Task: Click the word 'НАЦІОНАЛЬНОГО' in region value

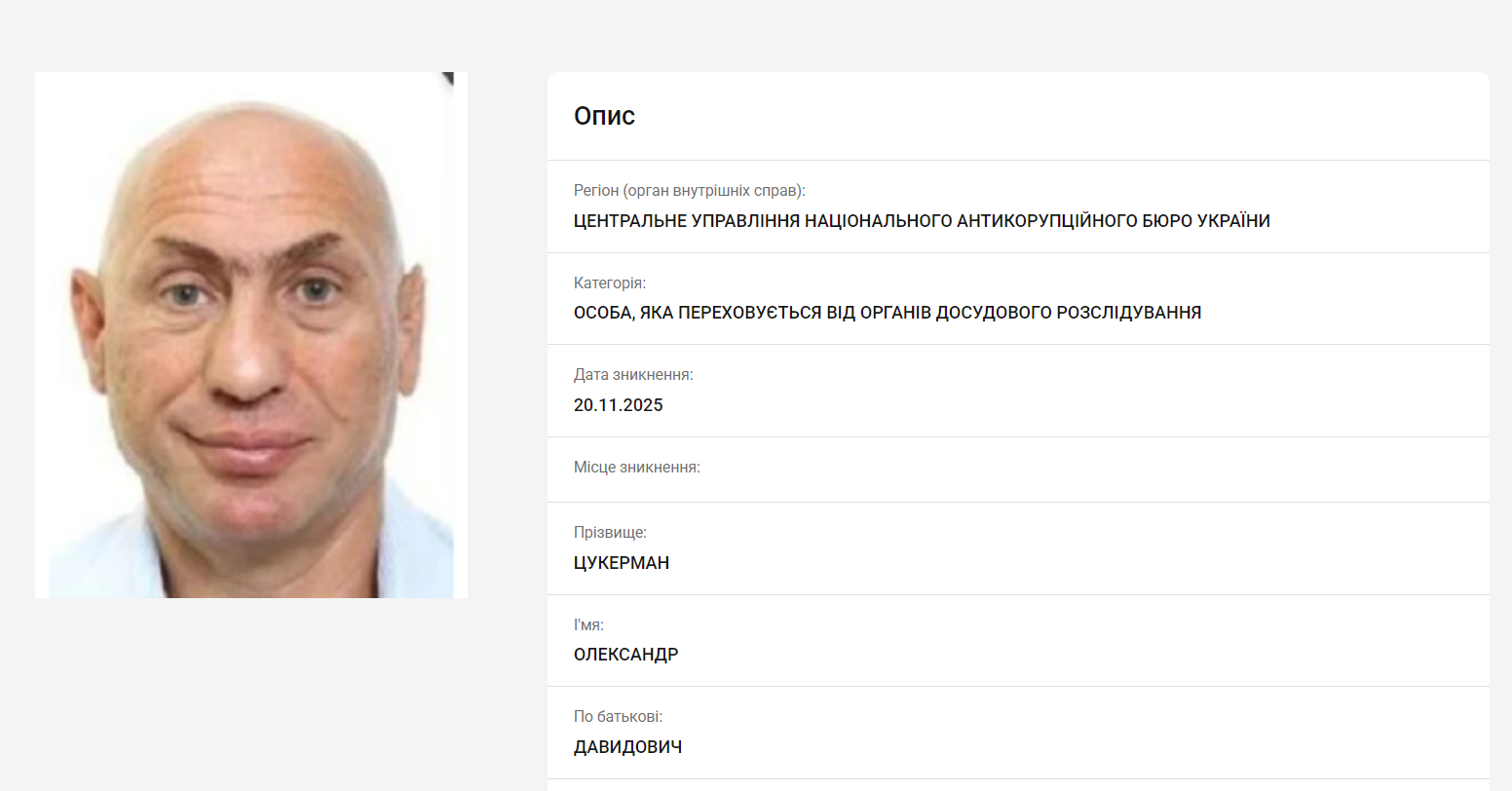Action: tap(879, 221)
